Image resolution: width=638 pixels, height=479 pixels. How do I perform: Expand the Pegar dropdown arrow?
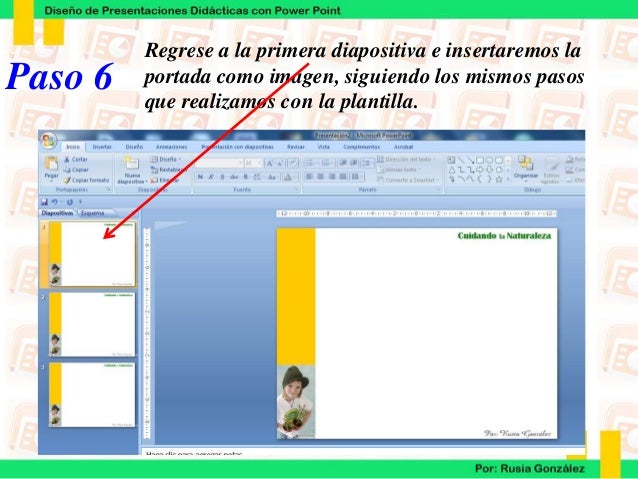click(51, 179)
